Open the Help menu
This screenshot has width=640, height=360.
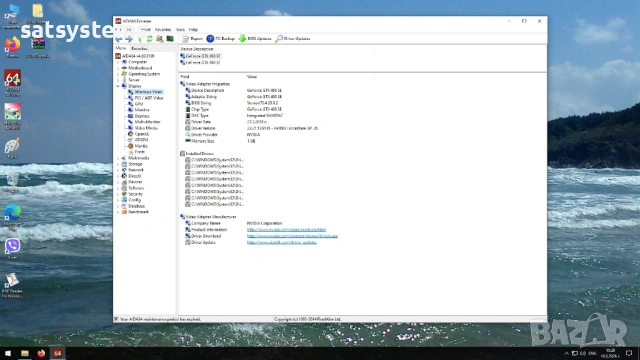point(193,30)
